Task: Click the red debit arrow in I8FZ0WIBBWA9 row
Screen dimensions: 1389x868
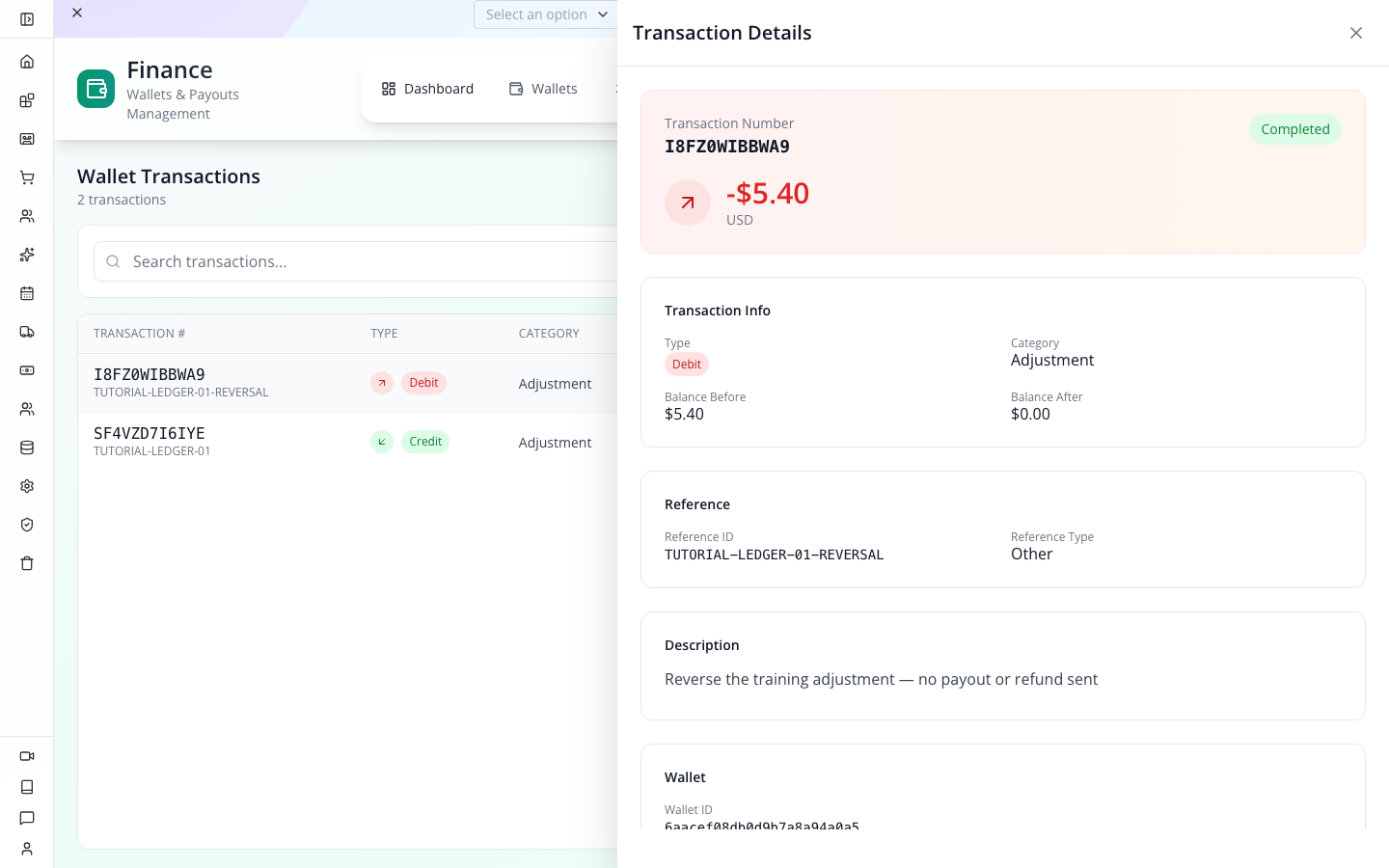Action: tap(382, 383)
